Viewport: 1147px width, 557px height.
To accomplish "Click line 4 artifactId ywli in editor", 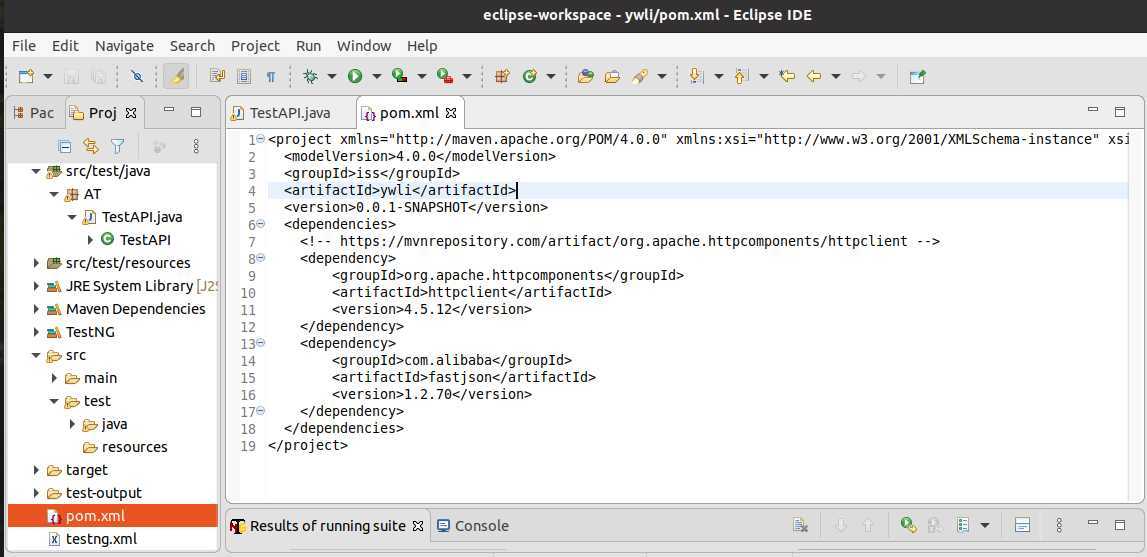I will click(401, 190).
